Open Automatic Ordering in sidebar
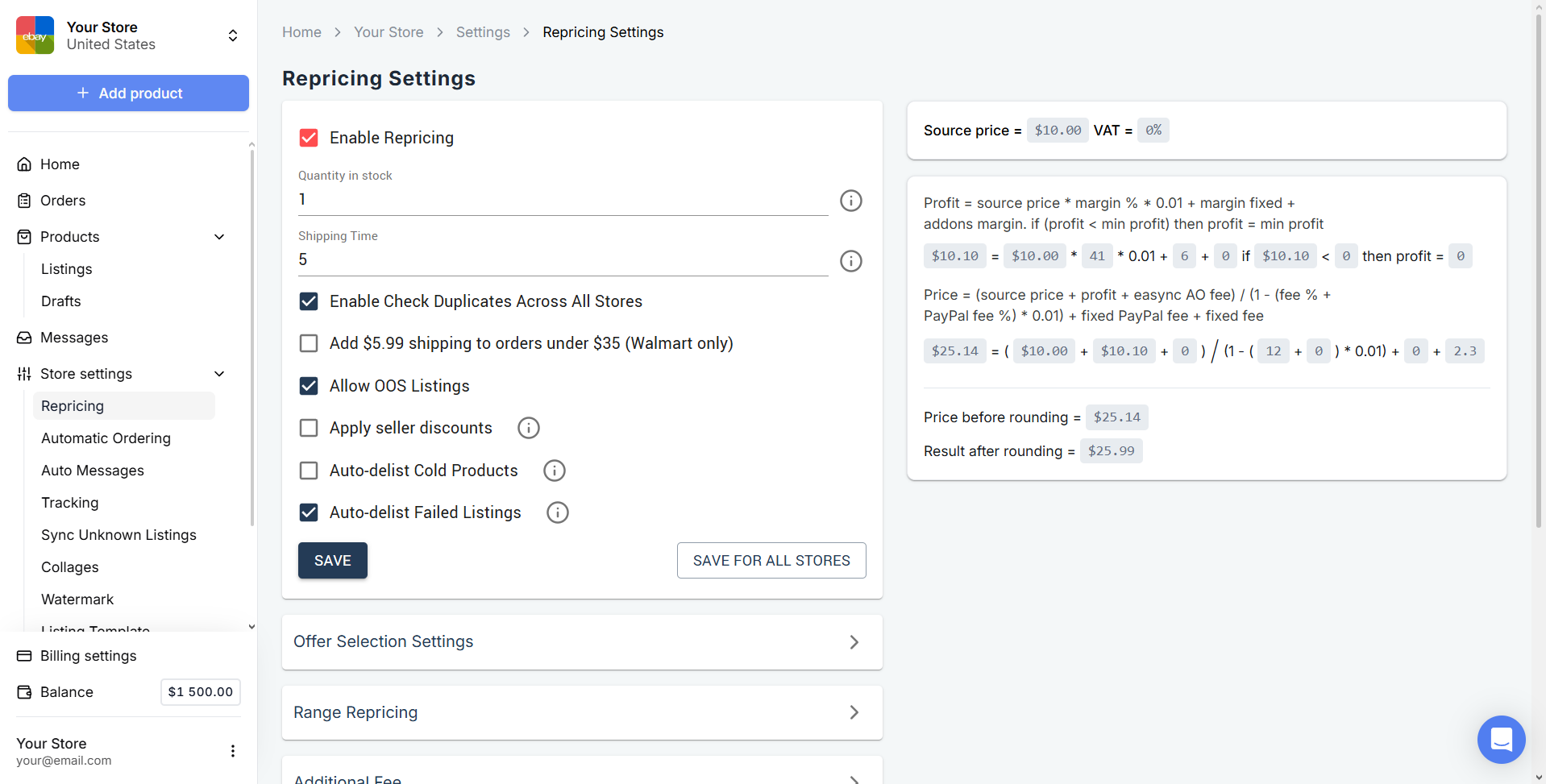Image resolution: width=1546 pixels, height=784 pixels. click(106, 438)
